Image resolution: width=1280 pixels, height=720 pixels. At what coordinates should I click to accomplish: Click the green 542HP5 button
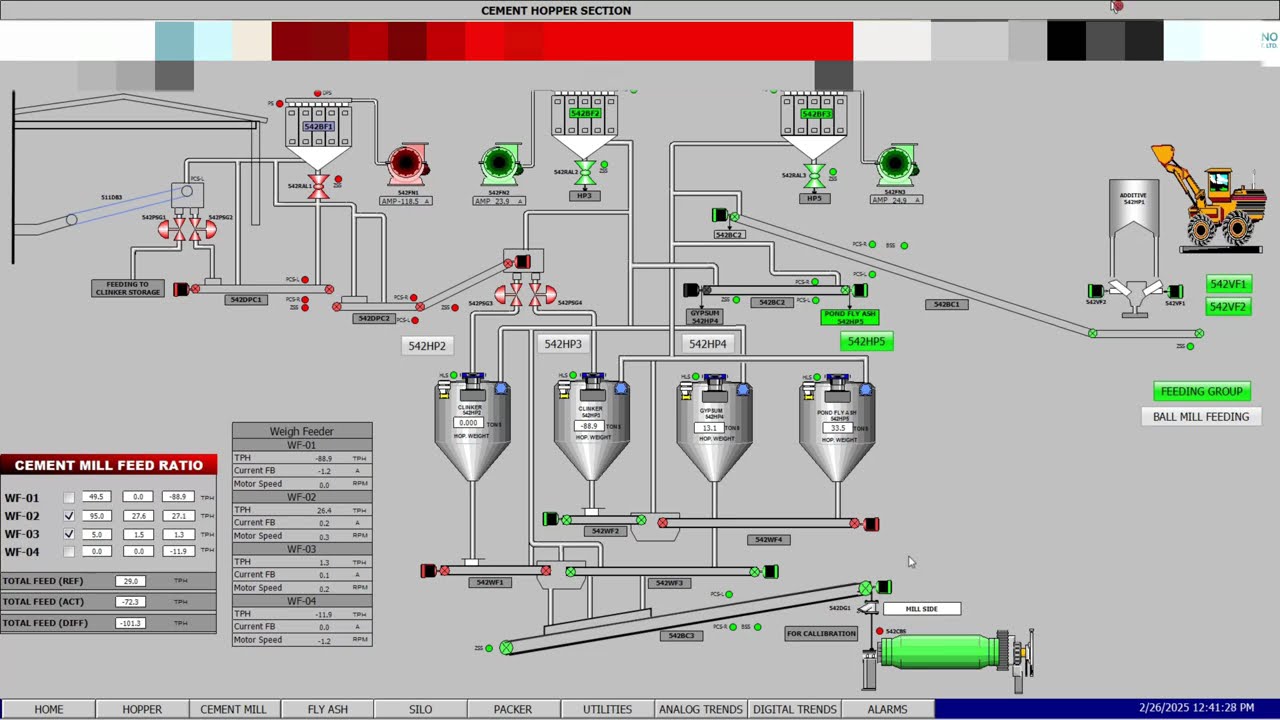(866, 341)
